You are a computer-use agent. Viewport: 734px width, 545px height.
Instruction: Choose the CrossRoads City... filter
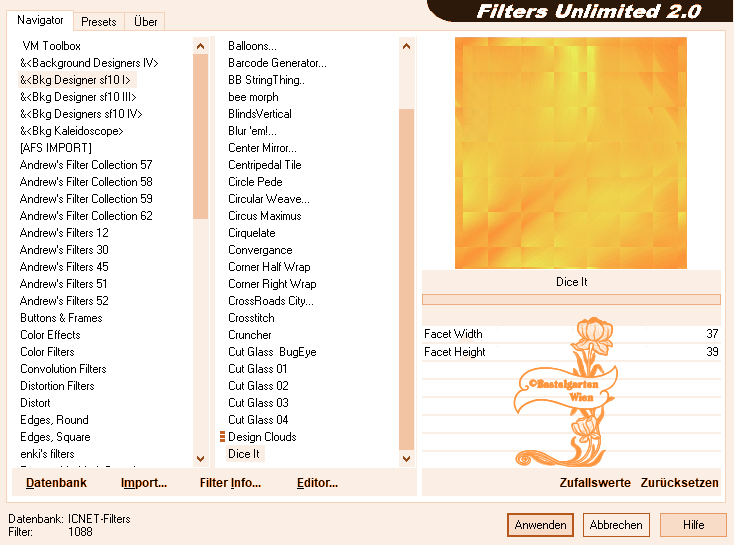271,301
